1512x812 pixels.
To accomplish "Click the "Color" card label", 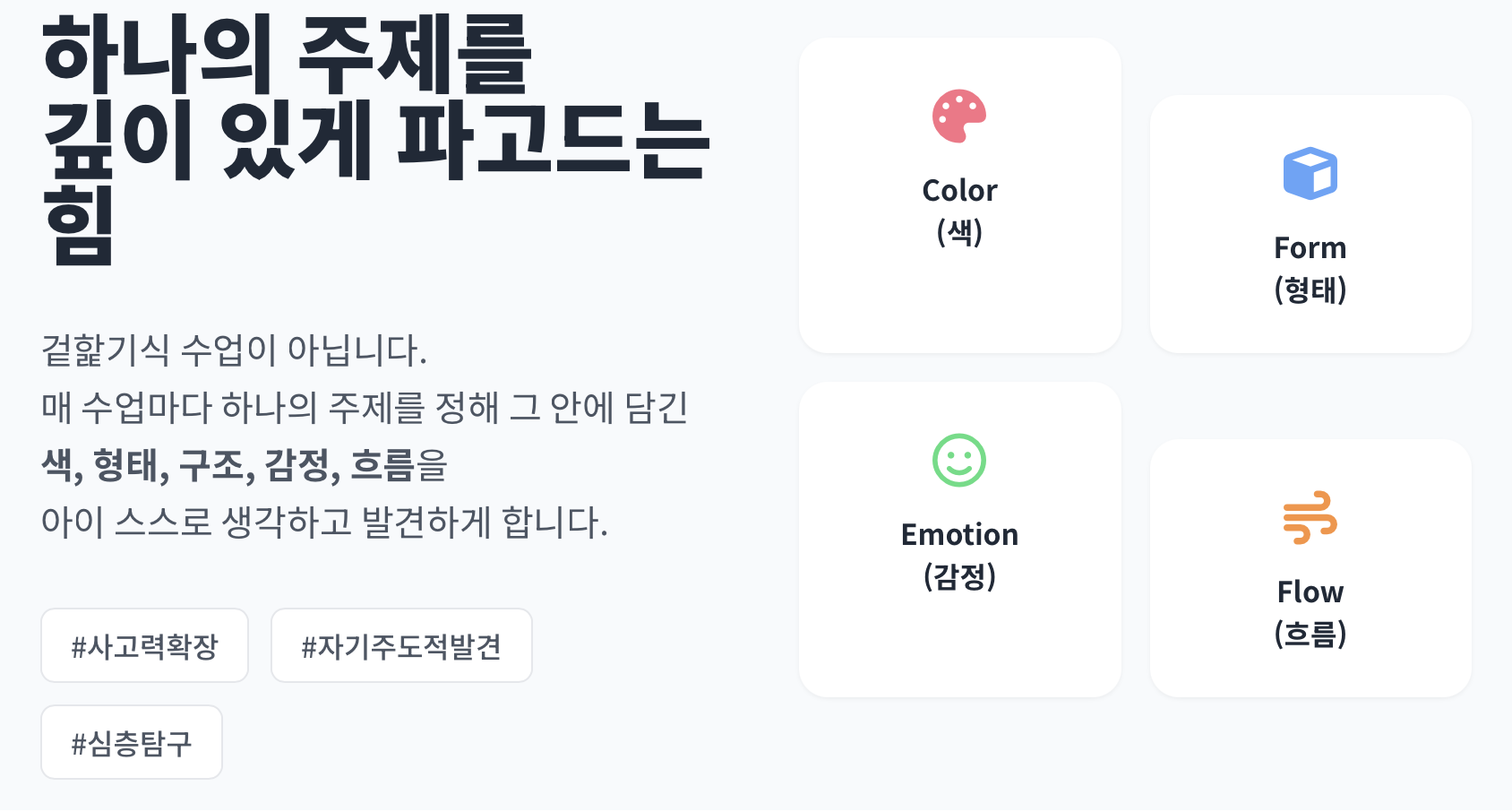I will [959, 191].
